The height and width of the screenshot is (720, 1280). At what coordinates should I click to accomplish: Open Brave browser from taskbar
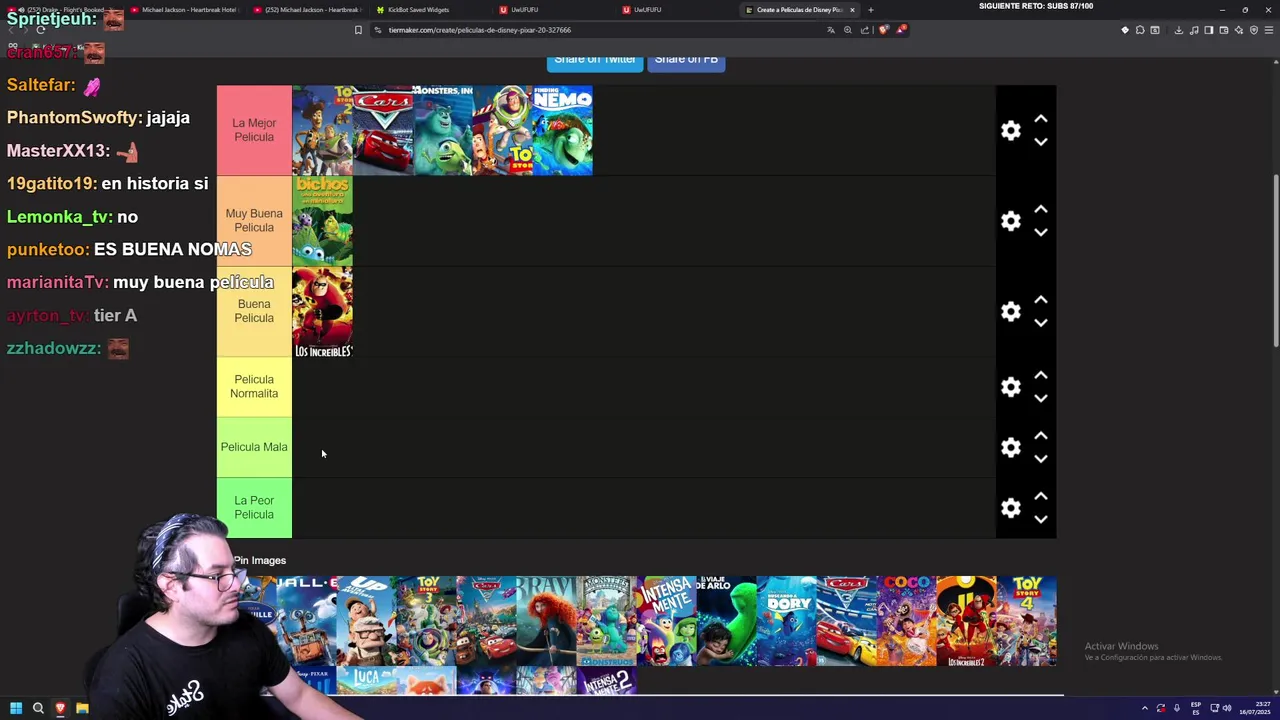pyautogui.click(x=60, y=708)
